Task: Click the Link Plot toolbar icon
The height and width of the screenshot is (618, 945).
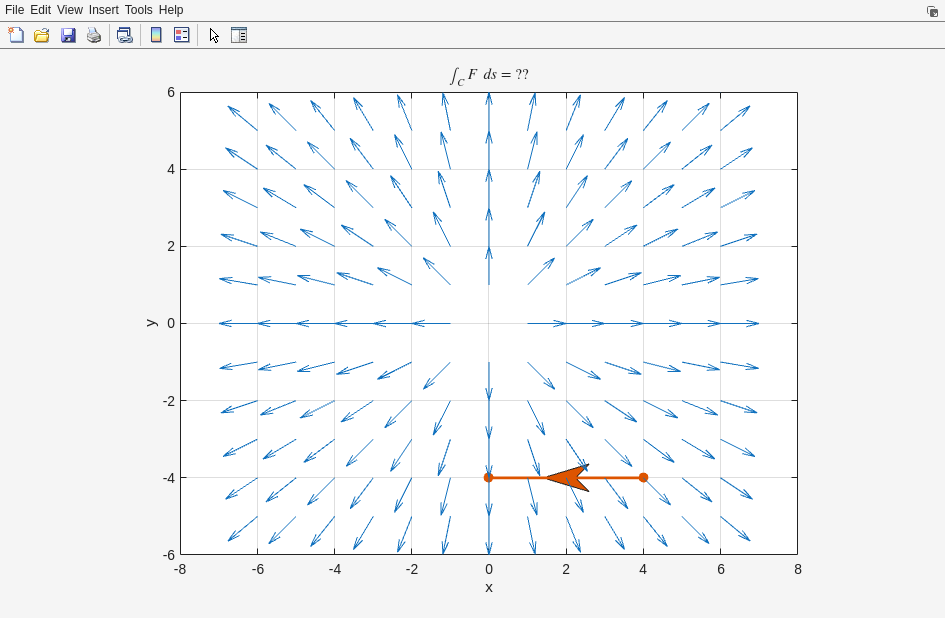Action: coord(124,35)
